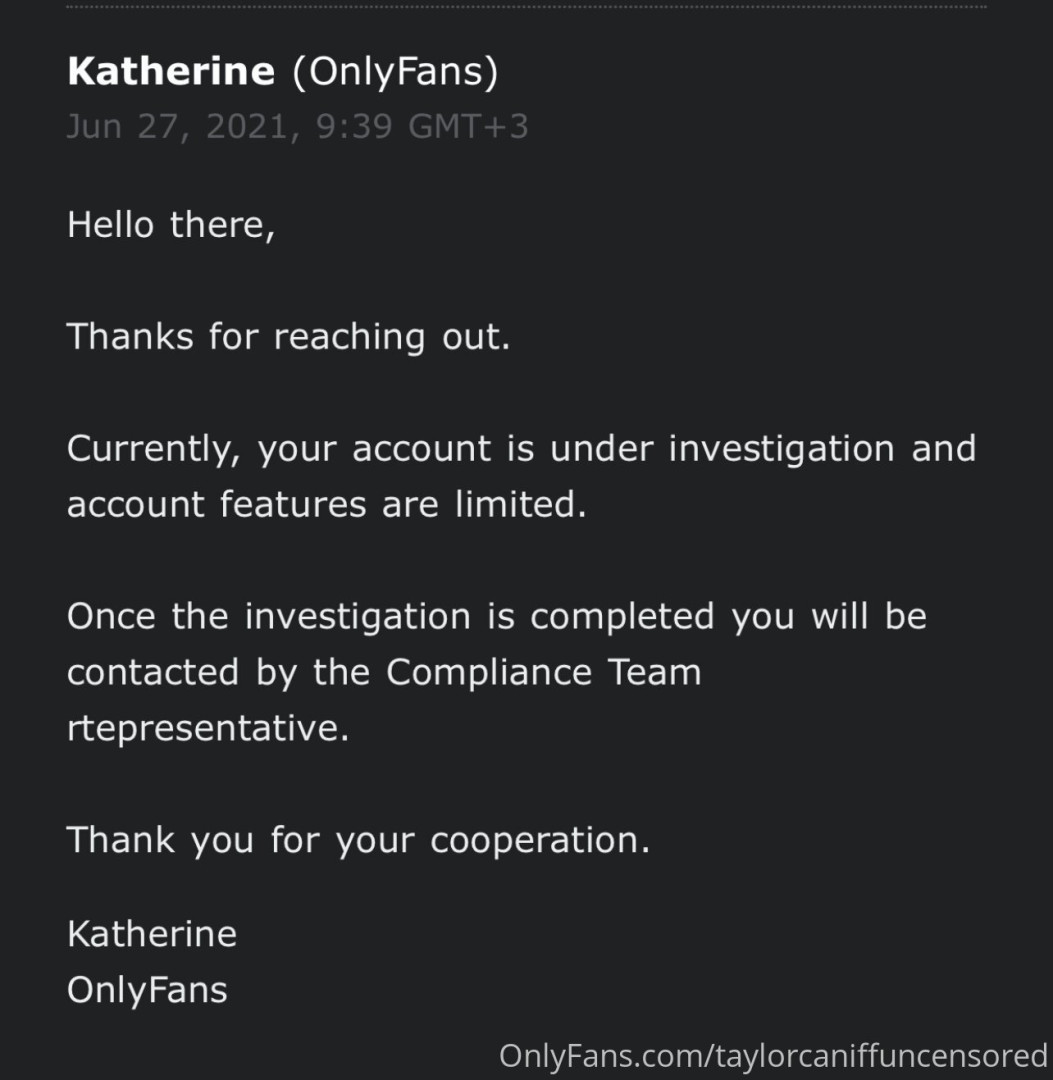Click the sender name Katherine in header
The height and width of the screenshot is (1080, 1053).
click(170, 71)
